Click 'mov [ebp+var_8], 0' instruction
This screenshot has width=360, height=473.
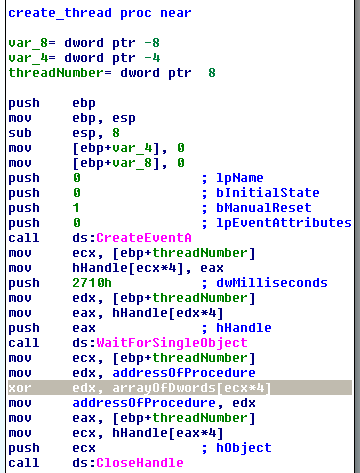pyautogui.click(x=96, y=163)
